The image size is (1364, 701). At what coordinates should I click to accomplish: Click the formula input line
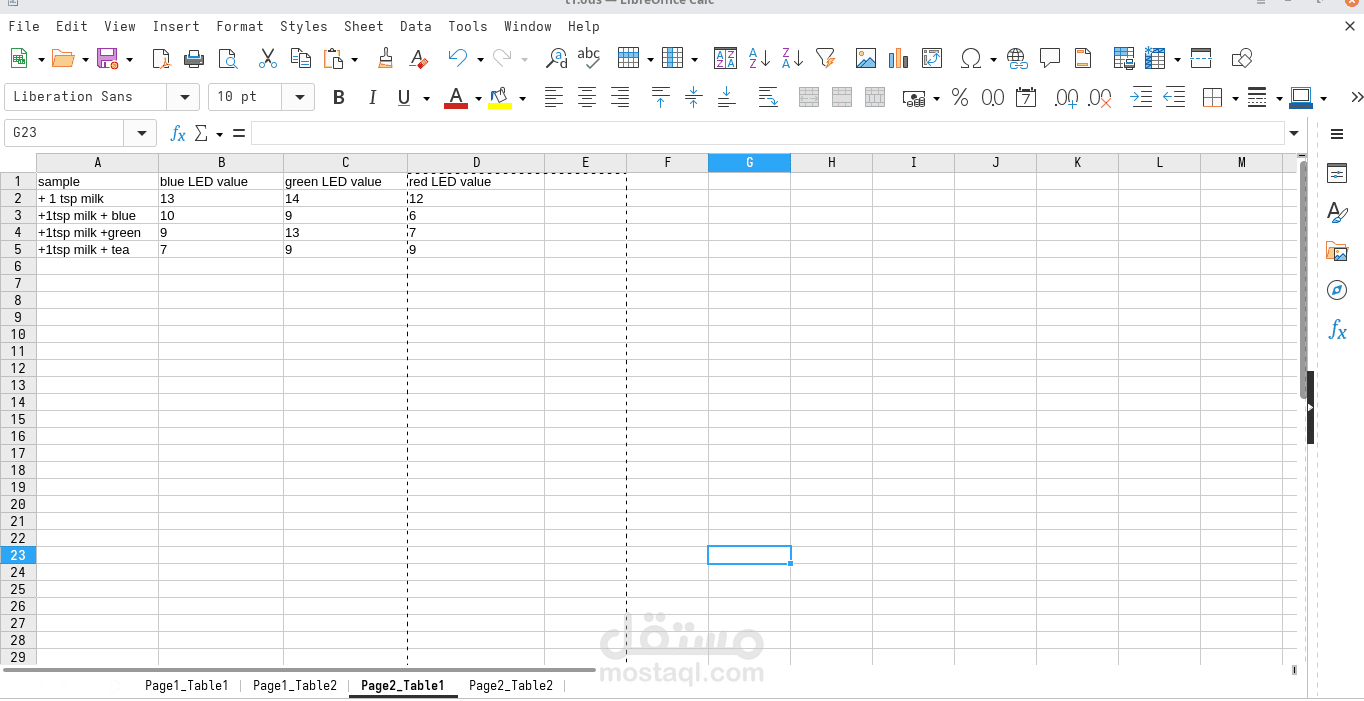click(767, 133)
